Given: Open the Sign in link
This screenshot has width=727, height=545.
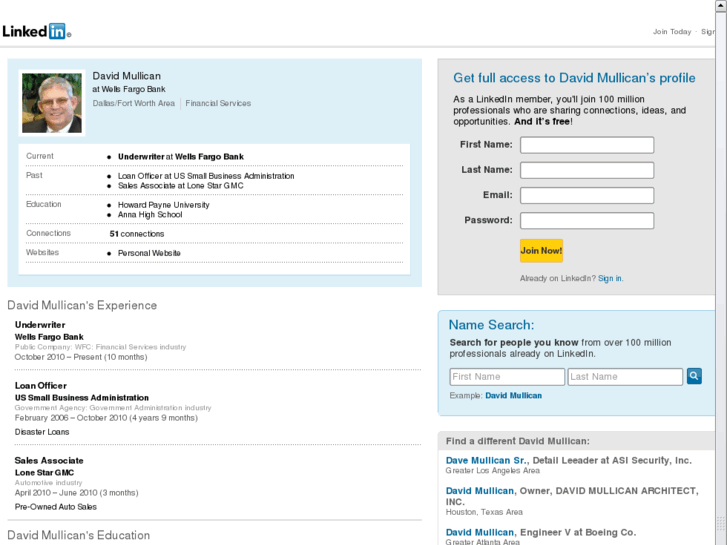Looking at the screenshot, I should (x=610, y=278).
